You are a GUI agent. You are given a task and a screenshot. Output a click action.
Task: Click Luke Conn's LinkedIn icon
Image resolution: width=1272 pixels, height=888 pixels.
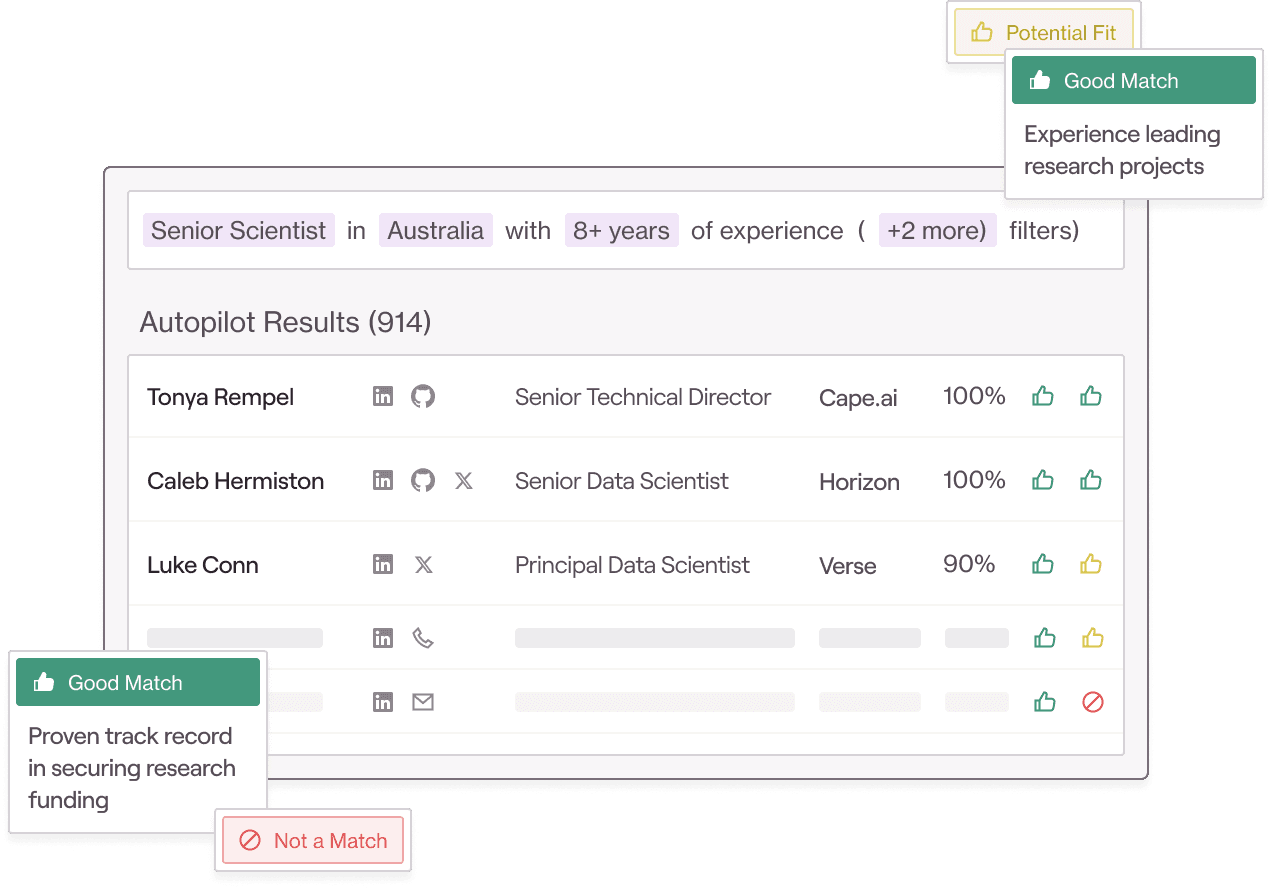click(383, 565)
